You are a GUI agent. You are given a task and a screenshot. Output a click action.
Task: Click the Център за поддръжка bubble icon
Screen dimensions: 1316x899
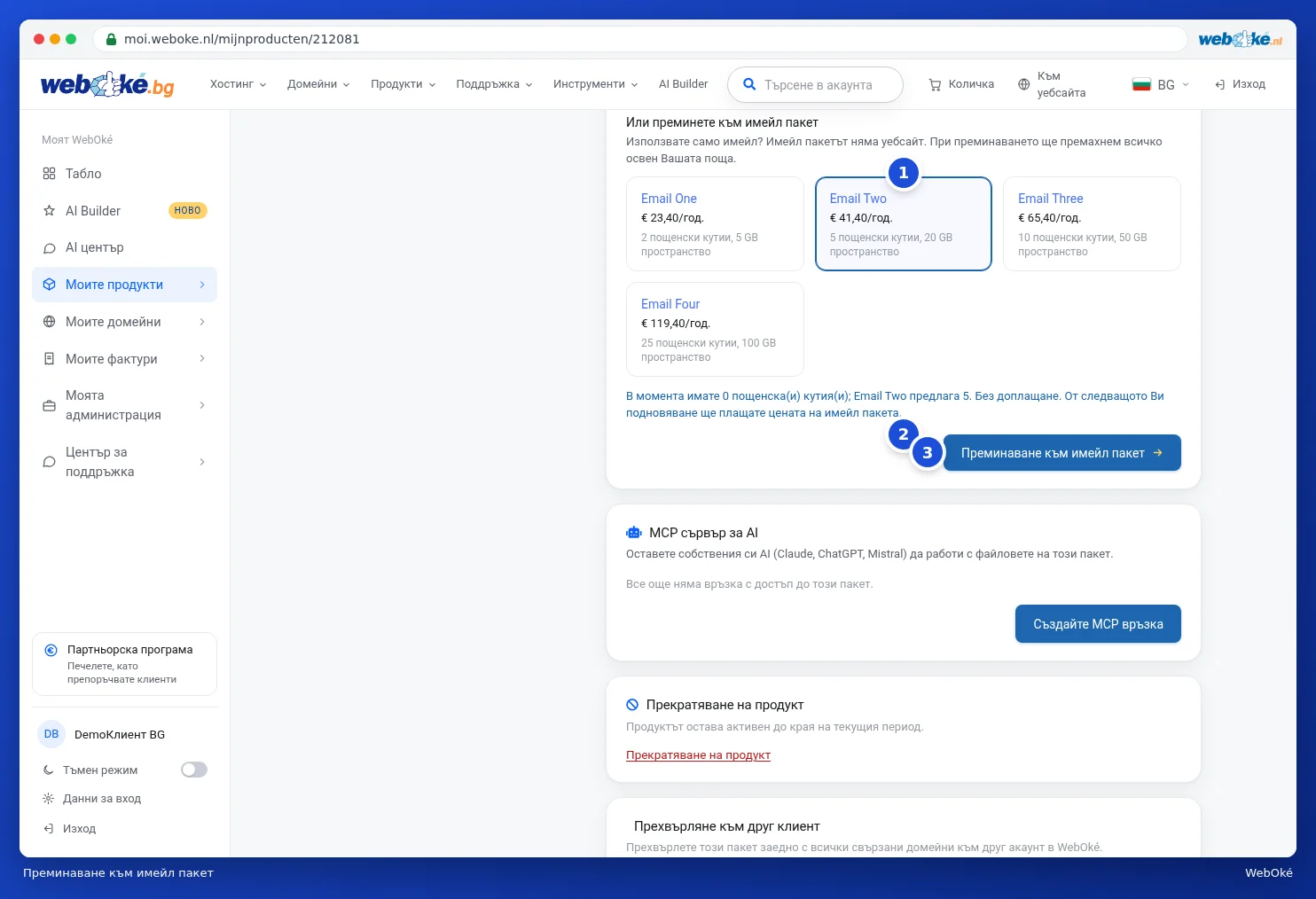tap(49, 462)
